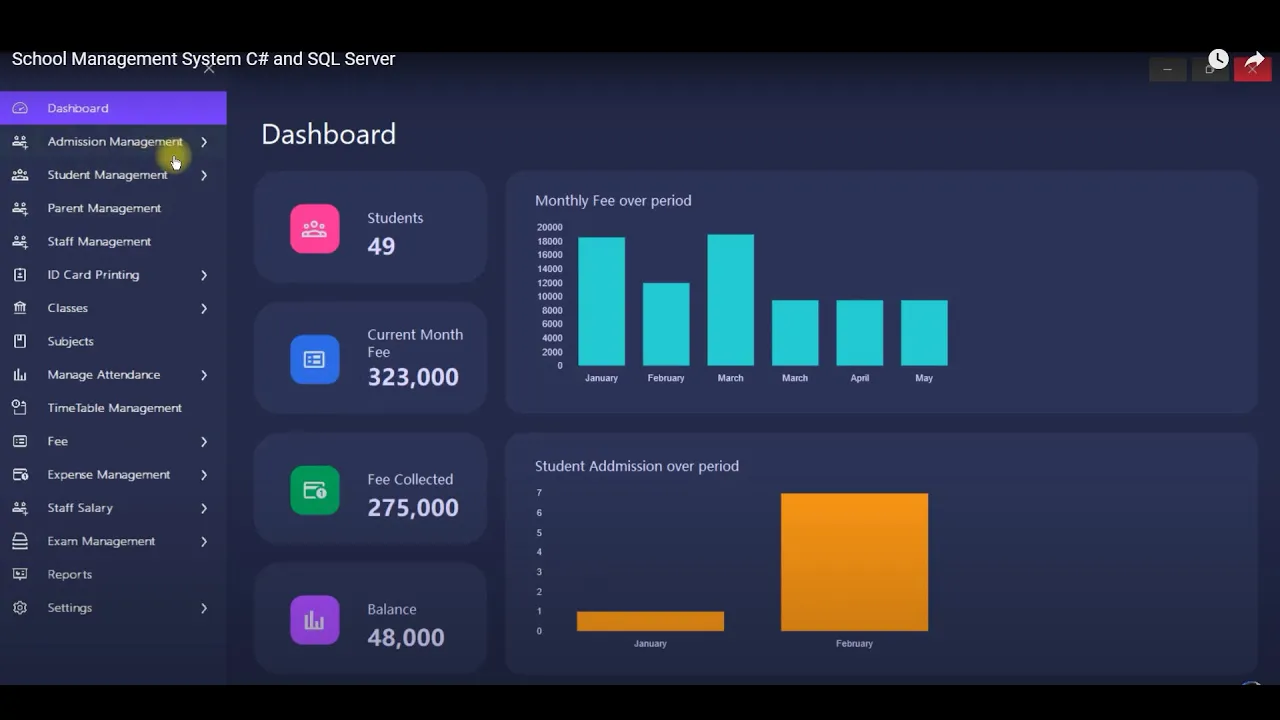Click the Student Addmission over period title
The width and height of the screenshot is (1280, 720).
coord(637,466)
